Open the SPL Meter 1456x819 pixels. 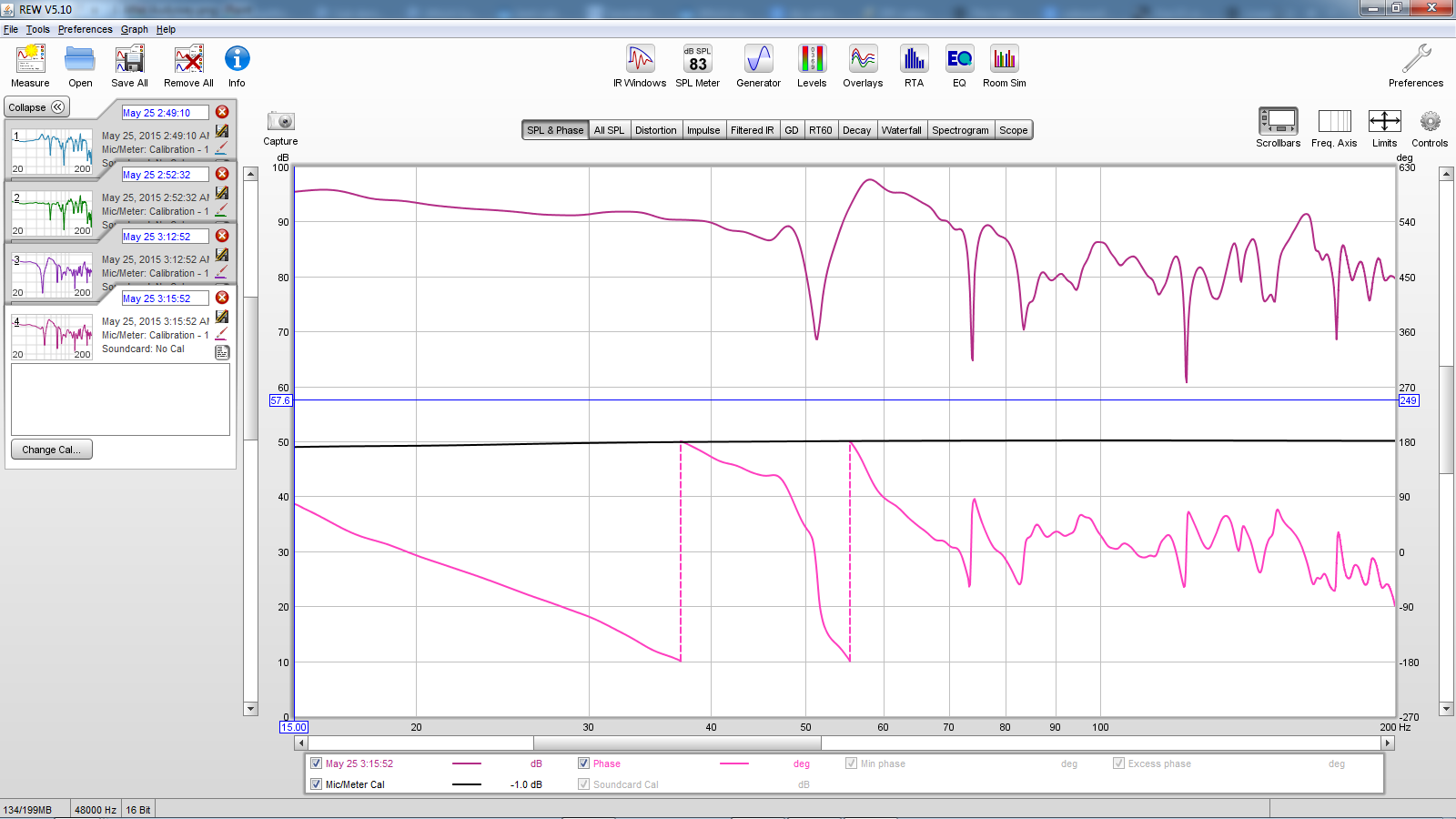(698, 66)
